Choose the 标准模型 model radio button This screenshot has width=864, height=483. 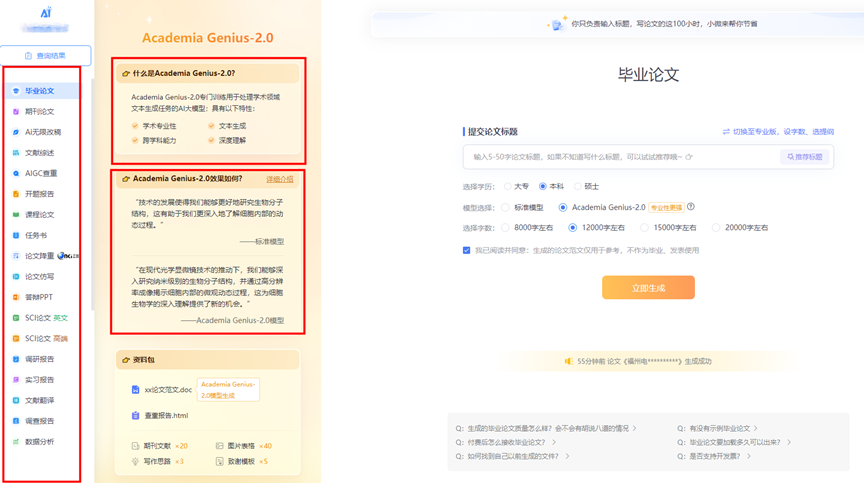(505, 208)
